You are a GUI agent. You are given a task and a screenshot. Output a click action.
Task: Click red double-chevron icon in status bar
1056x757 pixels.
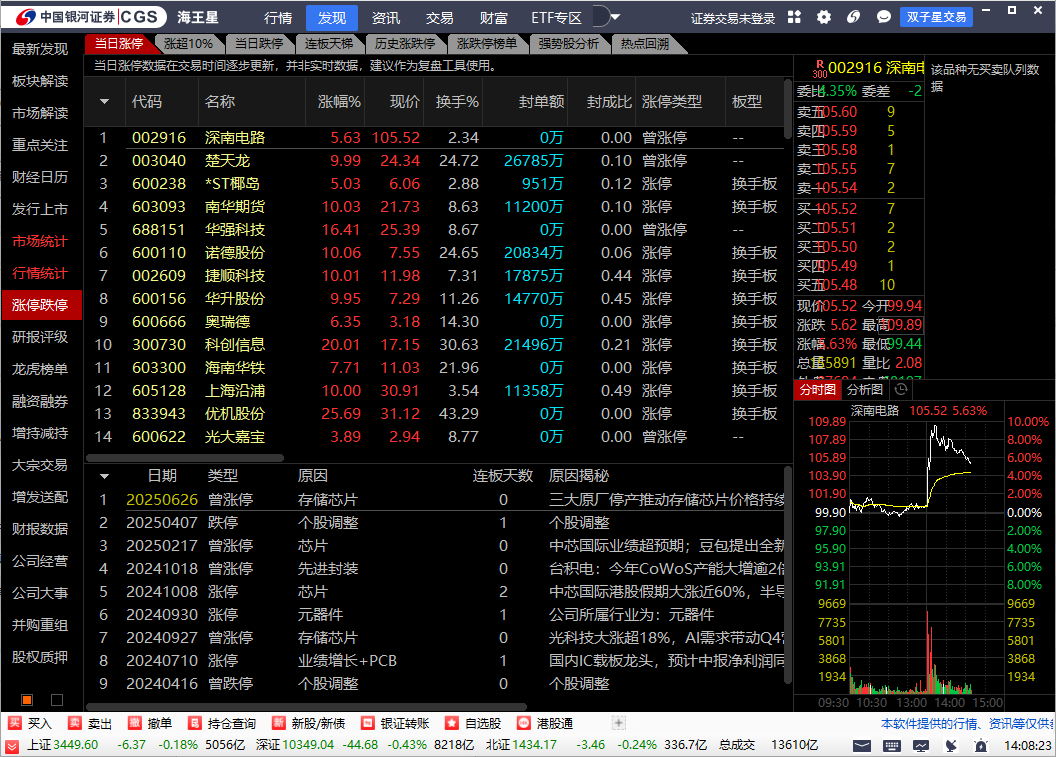click(12, 746)
